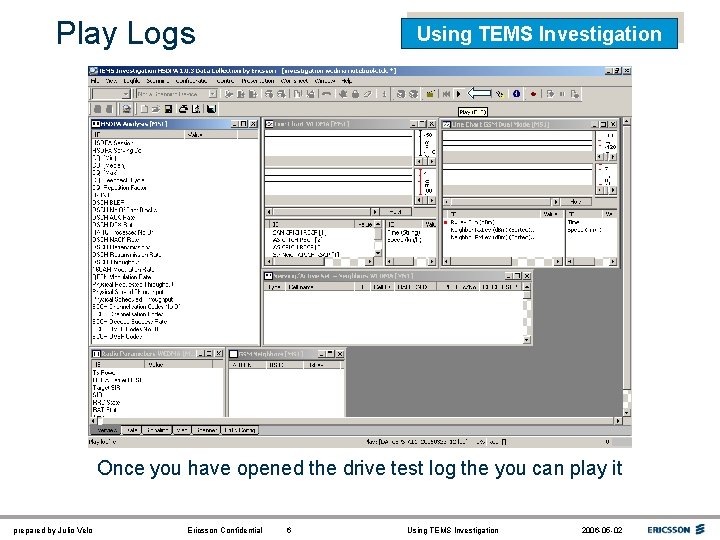Screen dimensions: 720x540
Task: Open the File menu
Action: (x=95, y=81)
